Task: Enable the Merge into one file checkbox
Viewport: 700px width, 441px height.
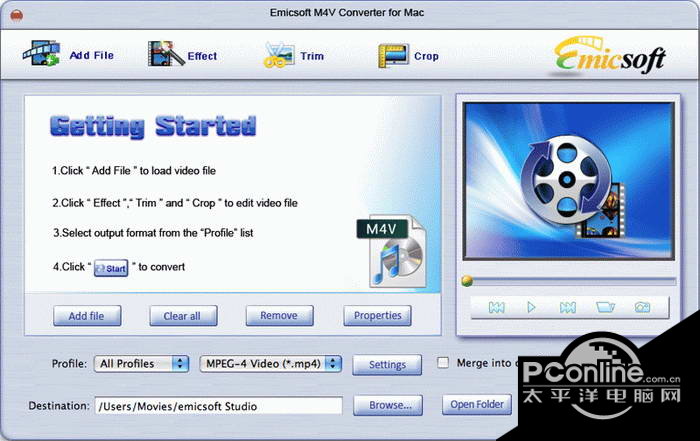Action: click(443, 362)
